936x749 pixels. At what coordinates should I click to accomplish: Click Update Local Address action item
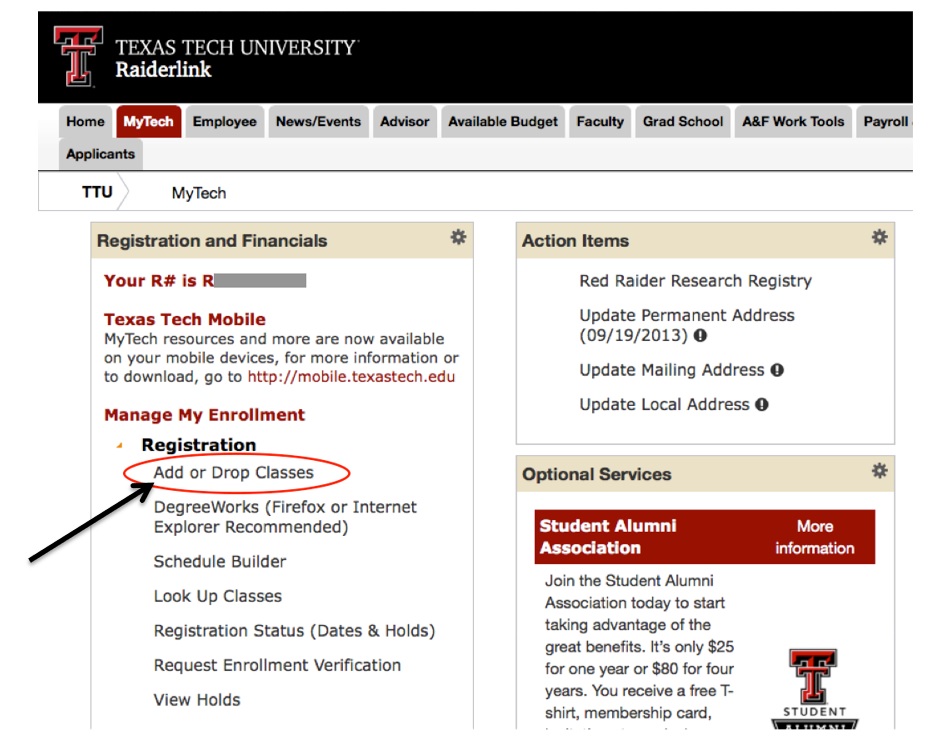664,405
